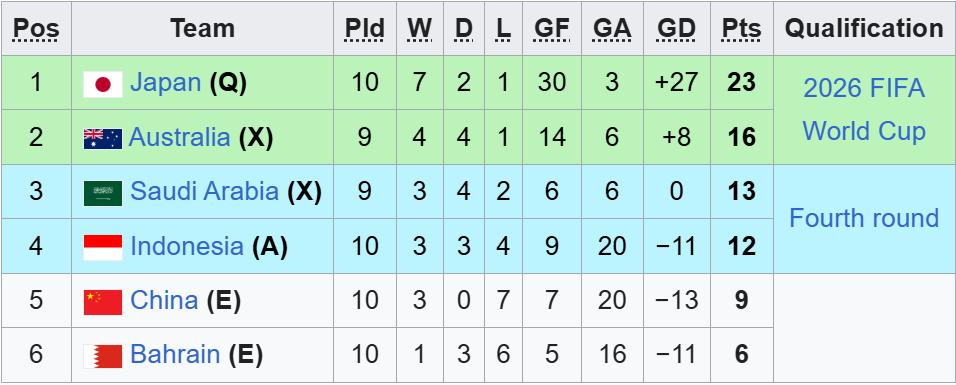The width and height of the screenshot is (956, 385).
Task: Open the Japan team link
Action: tap(165, 82)
